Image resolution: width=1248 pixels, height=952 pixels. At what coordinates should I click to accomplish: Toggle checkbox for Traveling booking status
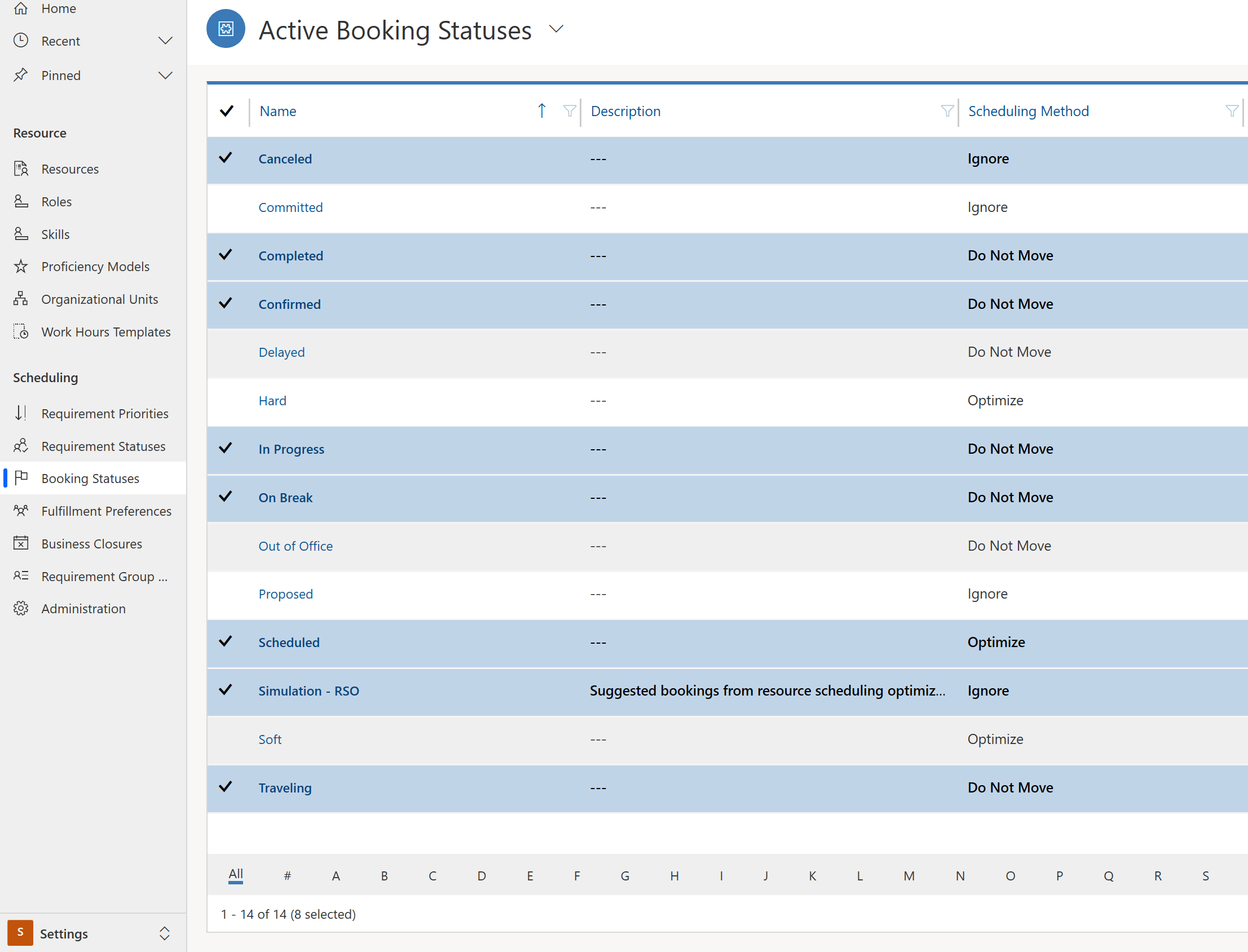point(228,787)
